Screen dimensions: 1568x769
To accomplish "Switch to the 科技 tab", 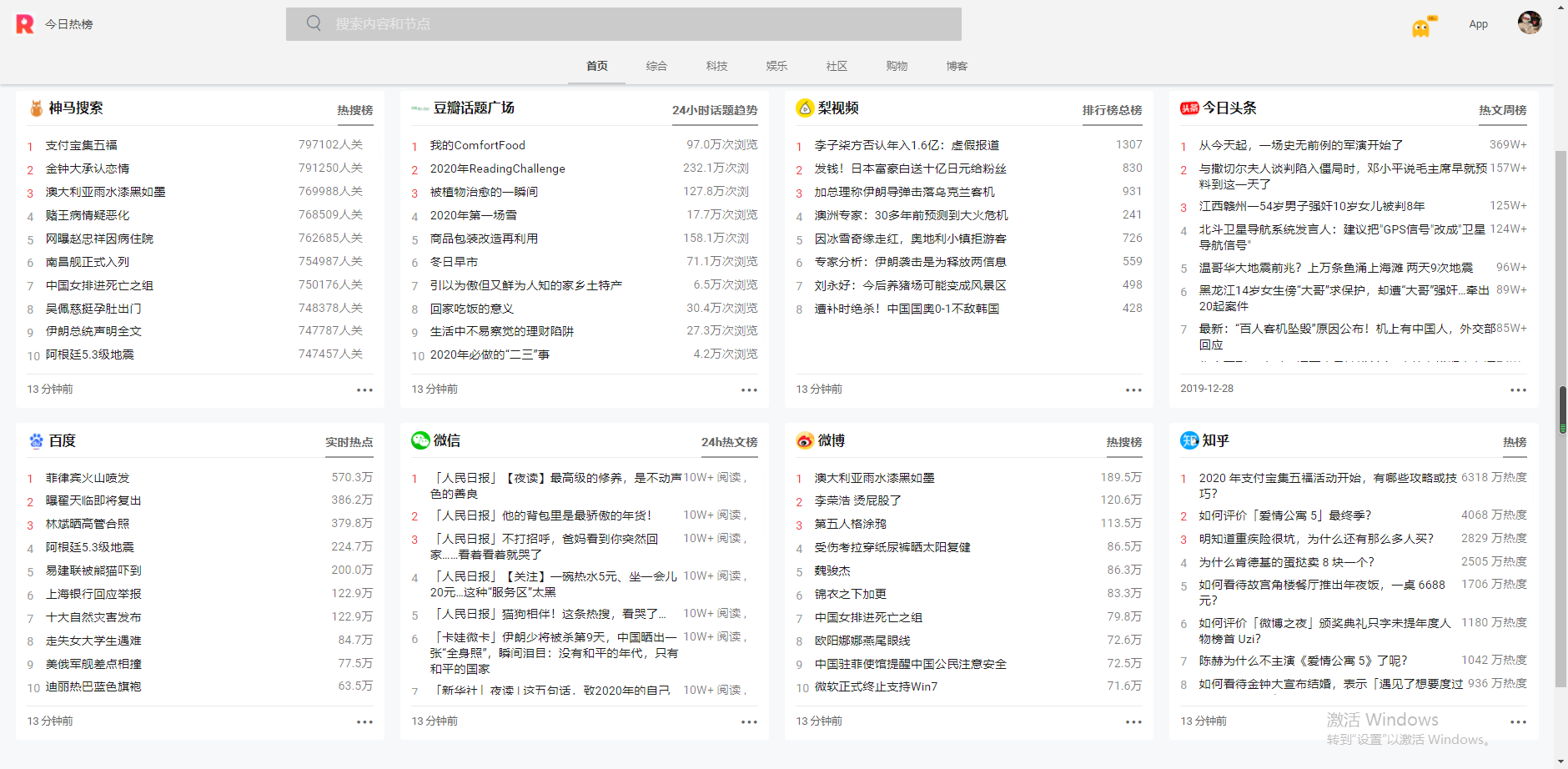I will (x=717, y=66).
